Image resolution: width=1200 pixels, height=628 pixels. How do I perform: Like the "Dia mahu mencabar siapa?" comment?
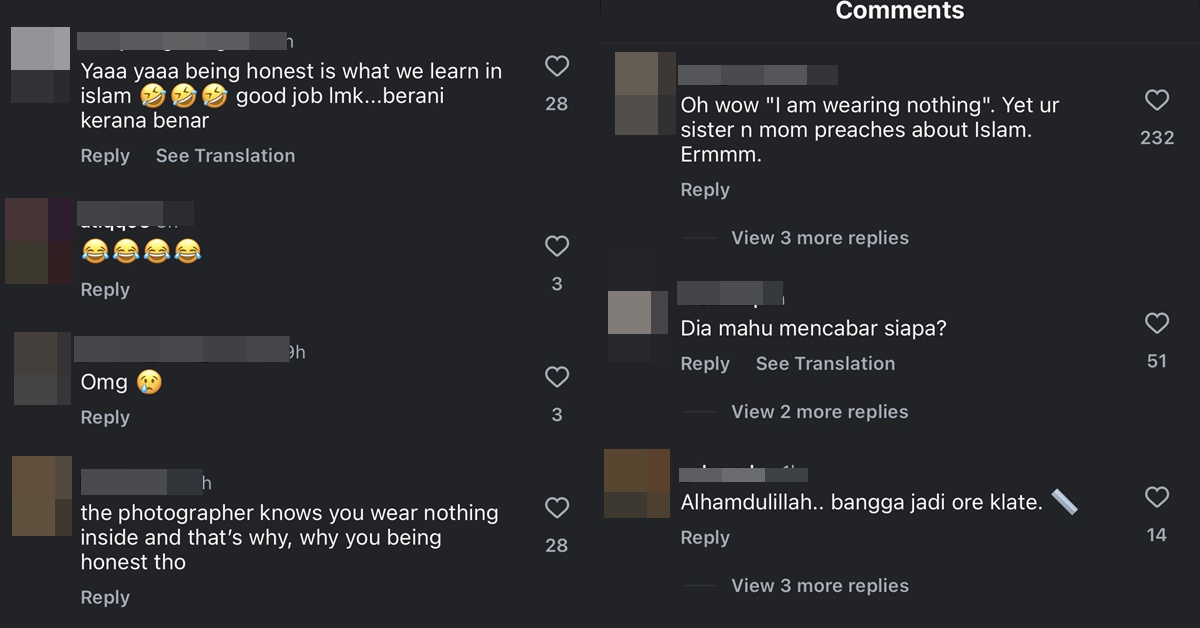(x=1157, y=323)
